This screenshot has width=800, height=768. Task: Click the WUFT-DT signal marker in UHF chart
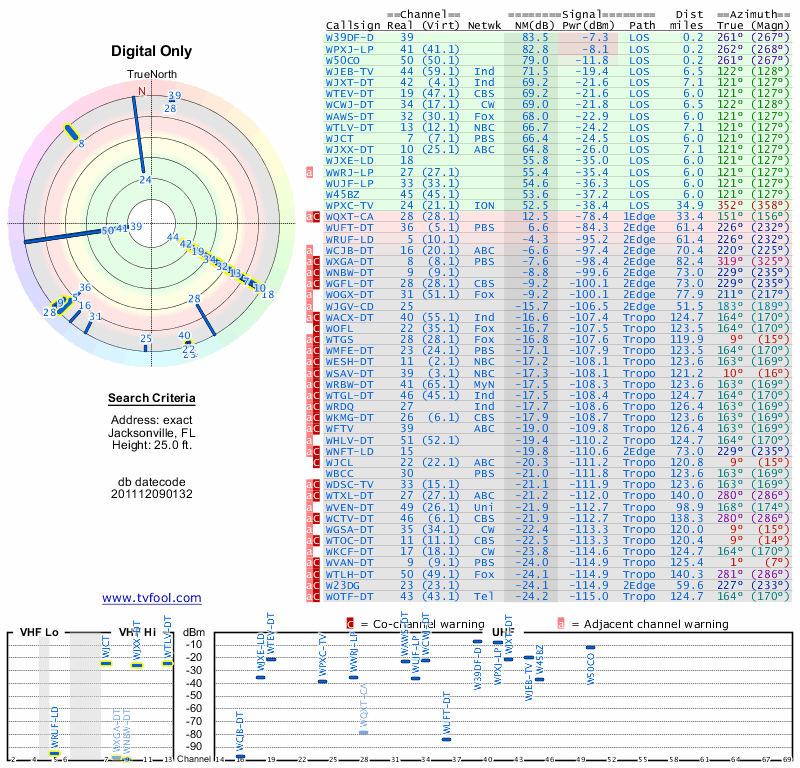(446, 739)
